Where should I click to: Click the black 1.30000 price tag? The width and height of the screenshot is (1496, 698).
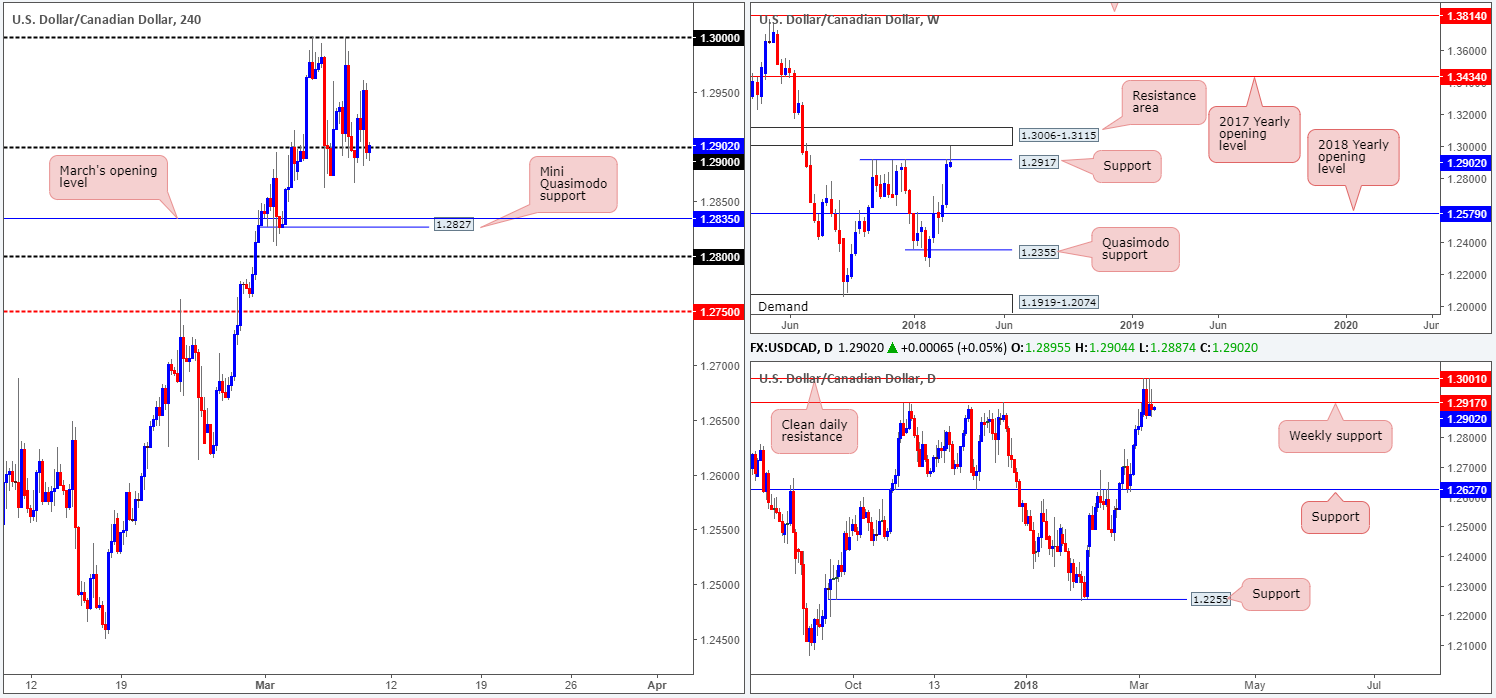[x=720, y=37]
